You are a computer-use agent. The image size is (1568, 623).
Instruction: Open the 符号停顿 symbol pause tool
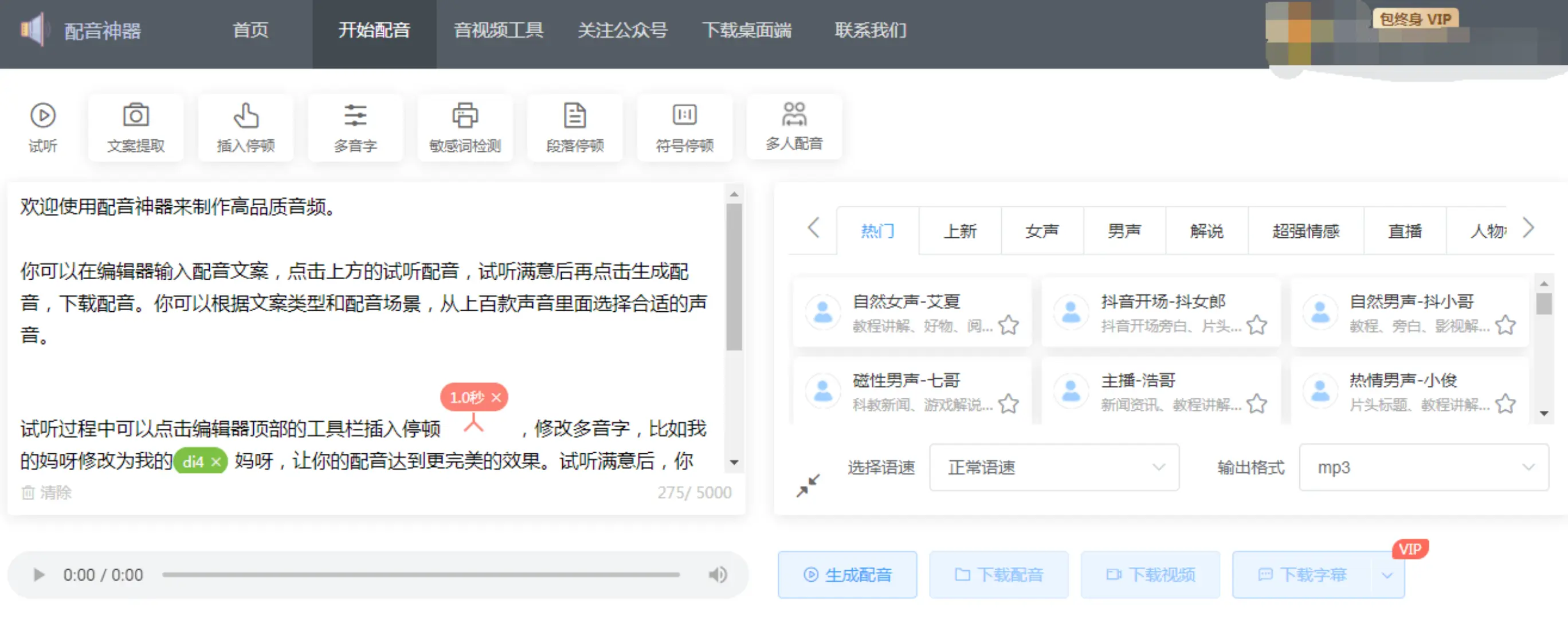tap(685, 116)
